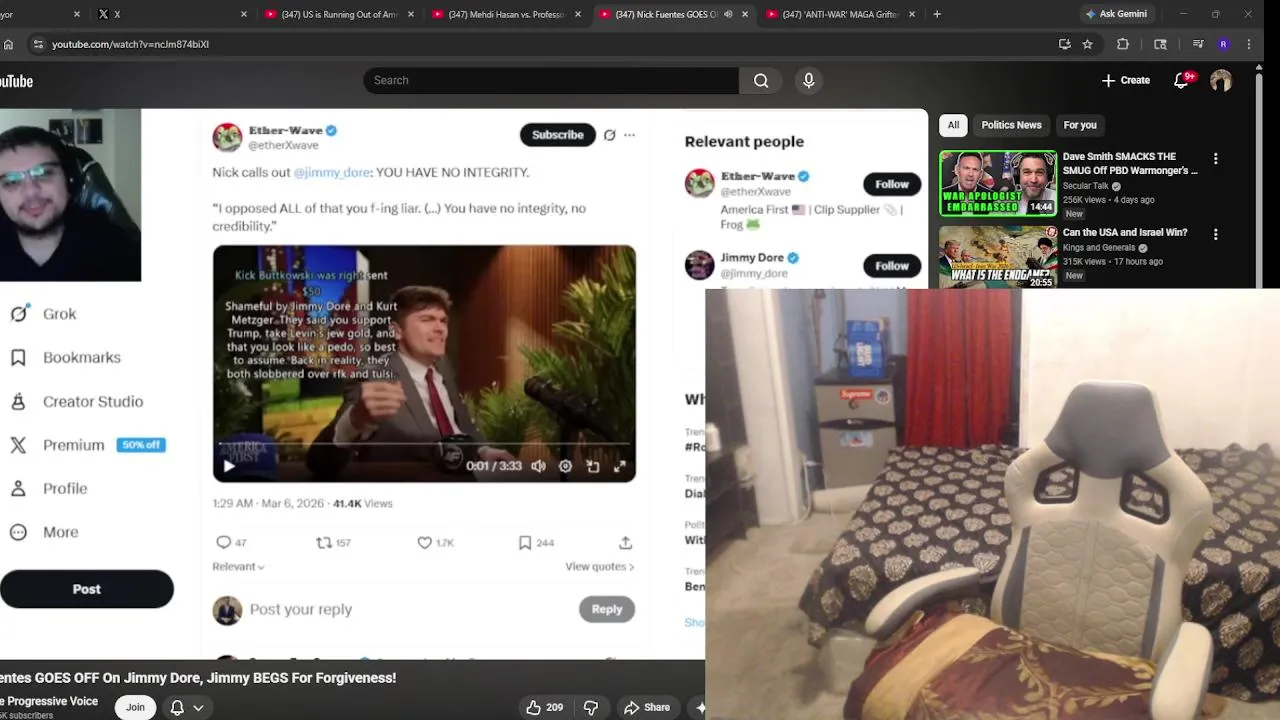Open tweet three-dot more menu
The height and width of the screenshot is (720, 1280).
click(x=629, y=135)
